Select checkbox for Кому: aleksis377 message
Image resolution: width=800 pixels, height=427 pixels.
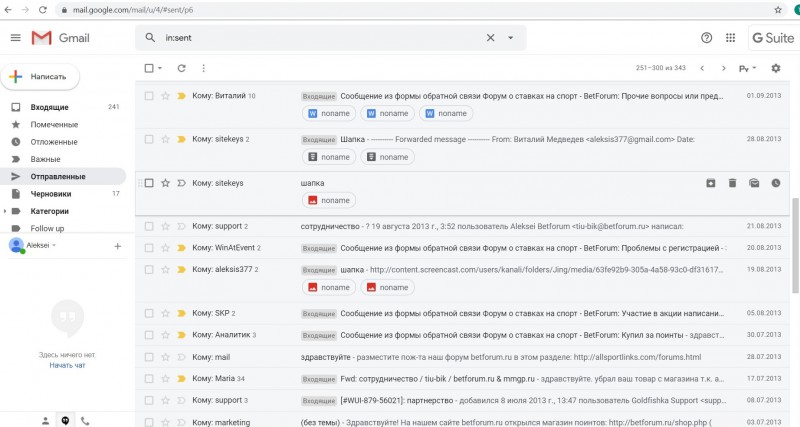149,270
